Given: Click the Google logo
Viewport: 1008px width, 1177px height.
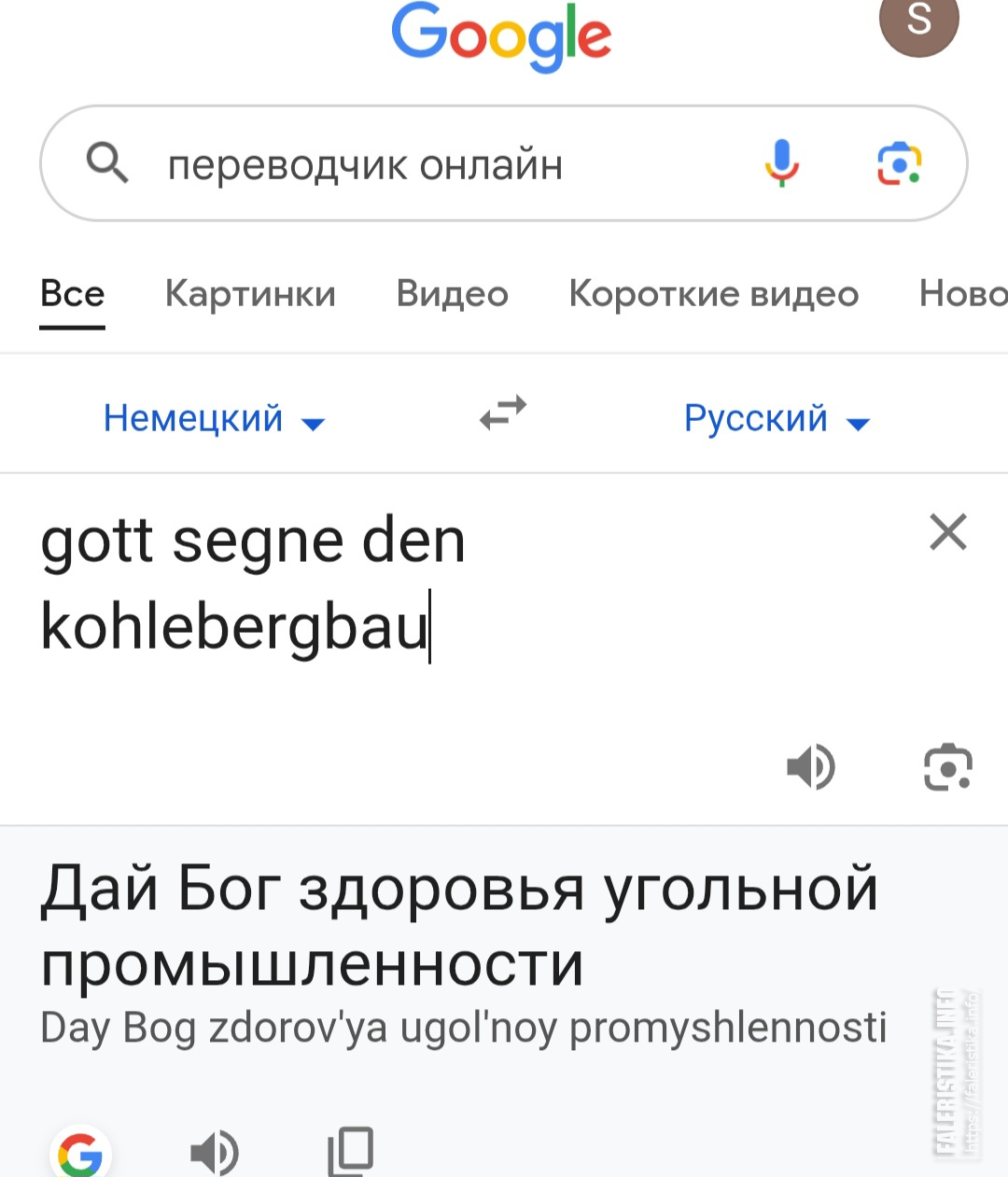Looking at the screenshot, I should click(x=501, y=35).
